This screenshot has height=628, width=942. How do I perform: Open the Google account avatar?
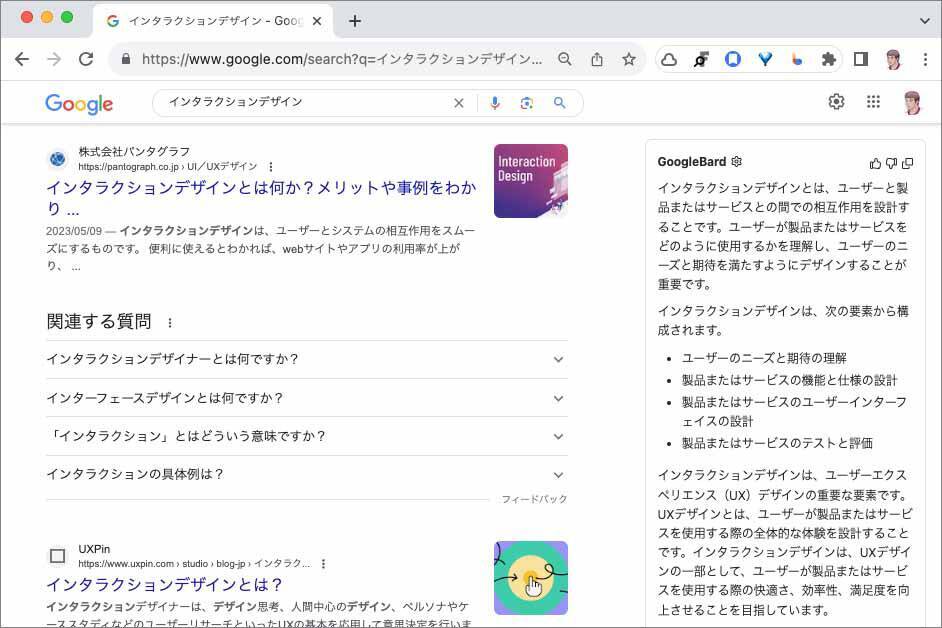pyautogui.click(x=912, y=103)
